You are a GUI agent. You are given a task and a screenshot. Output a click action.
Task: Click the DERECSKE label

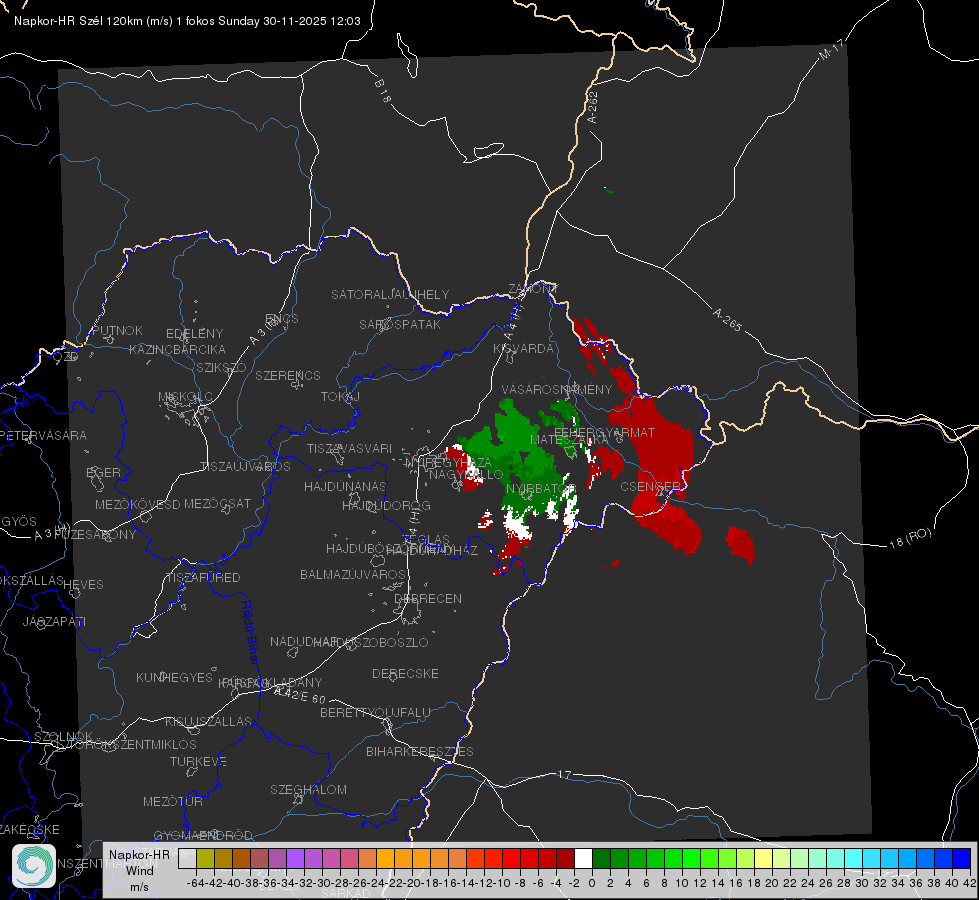(405, 674)
